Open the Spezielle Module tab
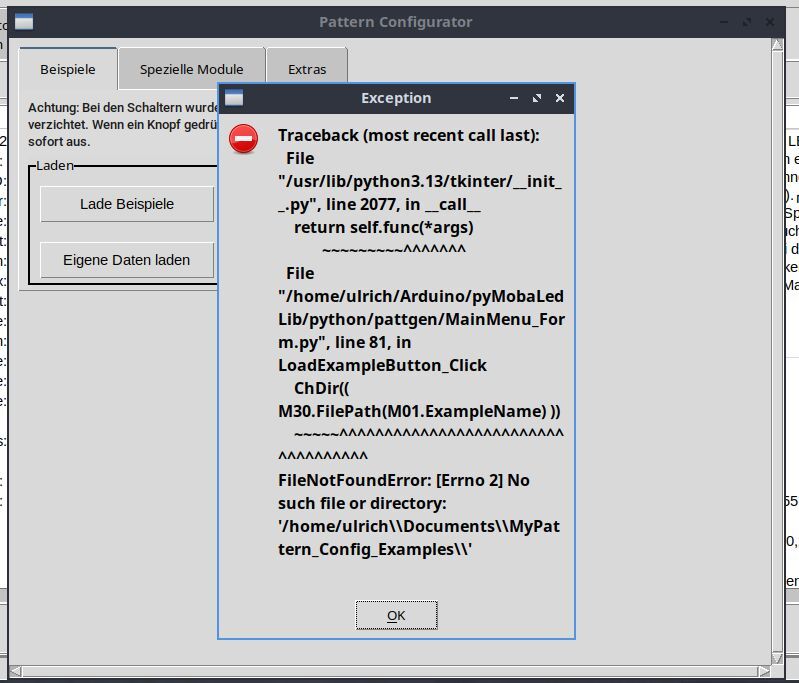The height and width of the screenshot is (683, 799). tap(191, 69)
